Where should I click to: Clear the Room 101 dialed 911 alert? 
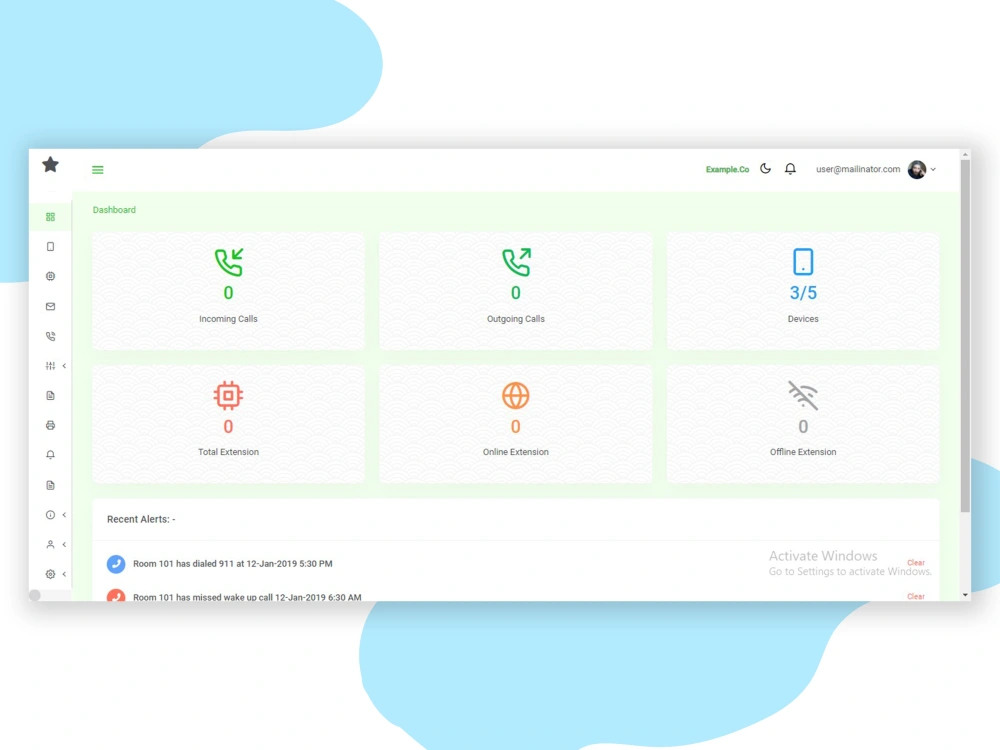point(915,563)
